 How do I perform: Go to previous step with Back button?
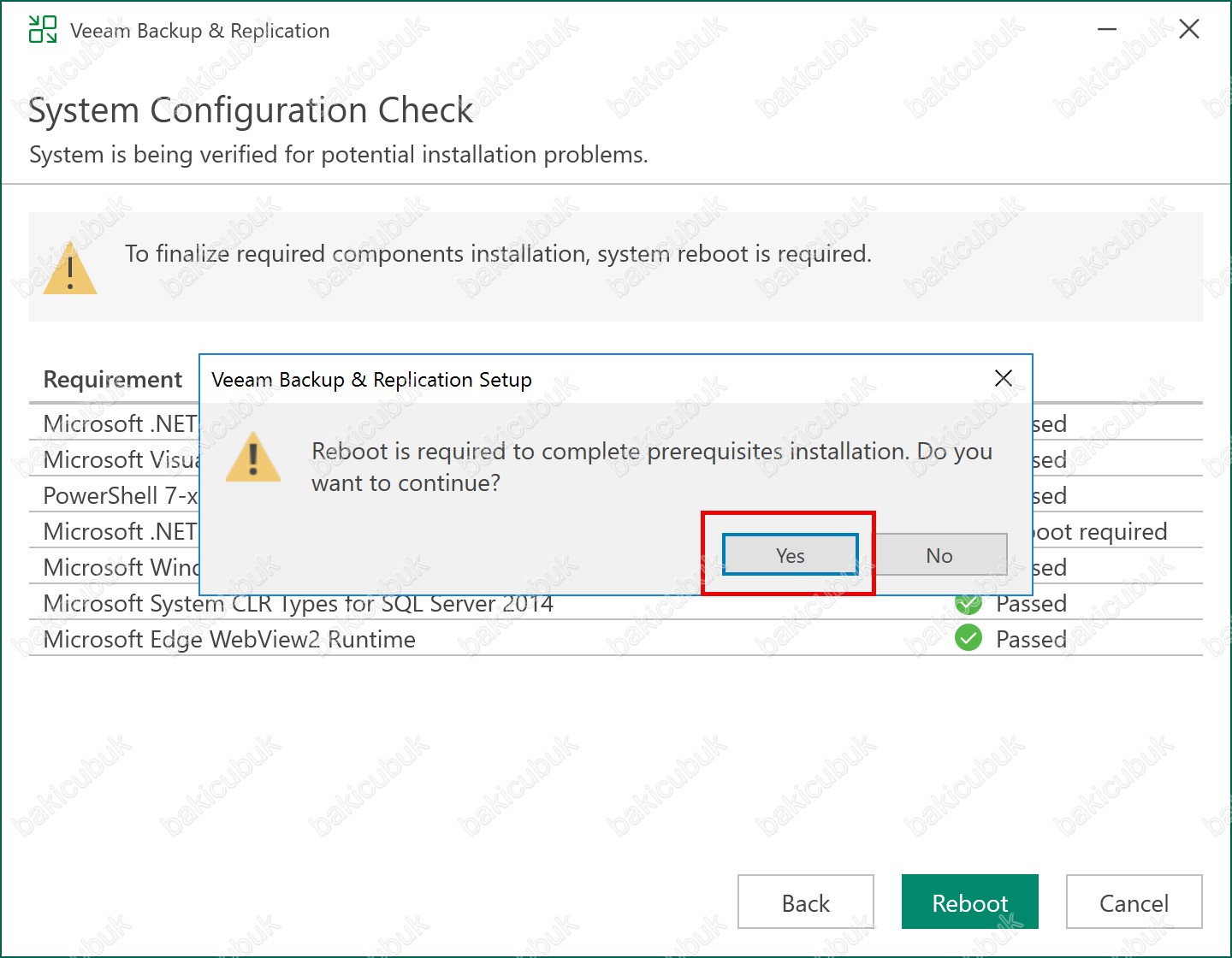pos(805,902)
